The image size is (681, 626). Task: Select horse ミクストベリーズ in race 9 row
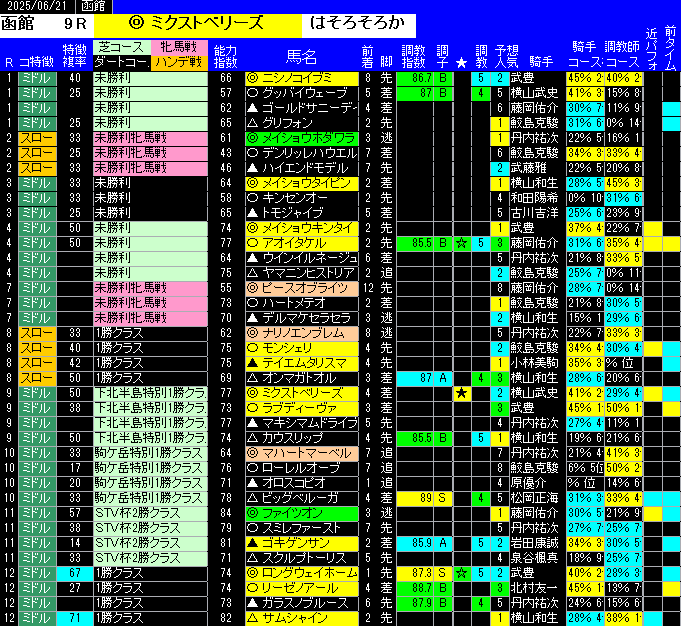[302, 393]
